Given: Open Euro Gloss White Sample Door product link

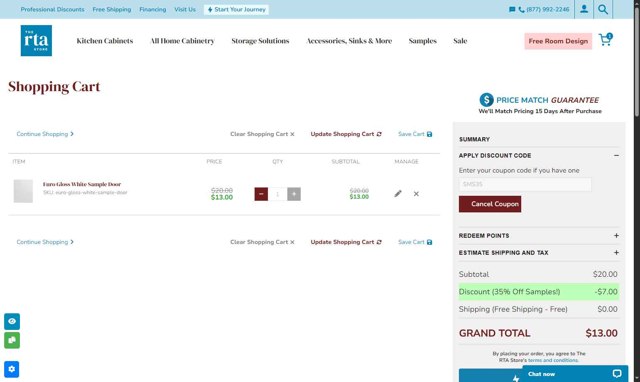Looking at the screenshot, I should point(82,184).
